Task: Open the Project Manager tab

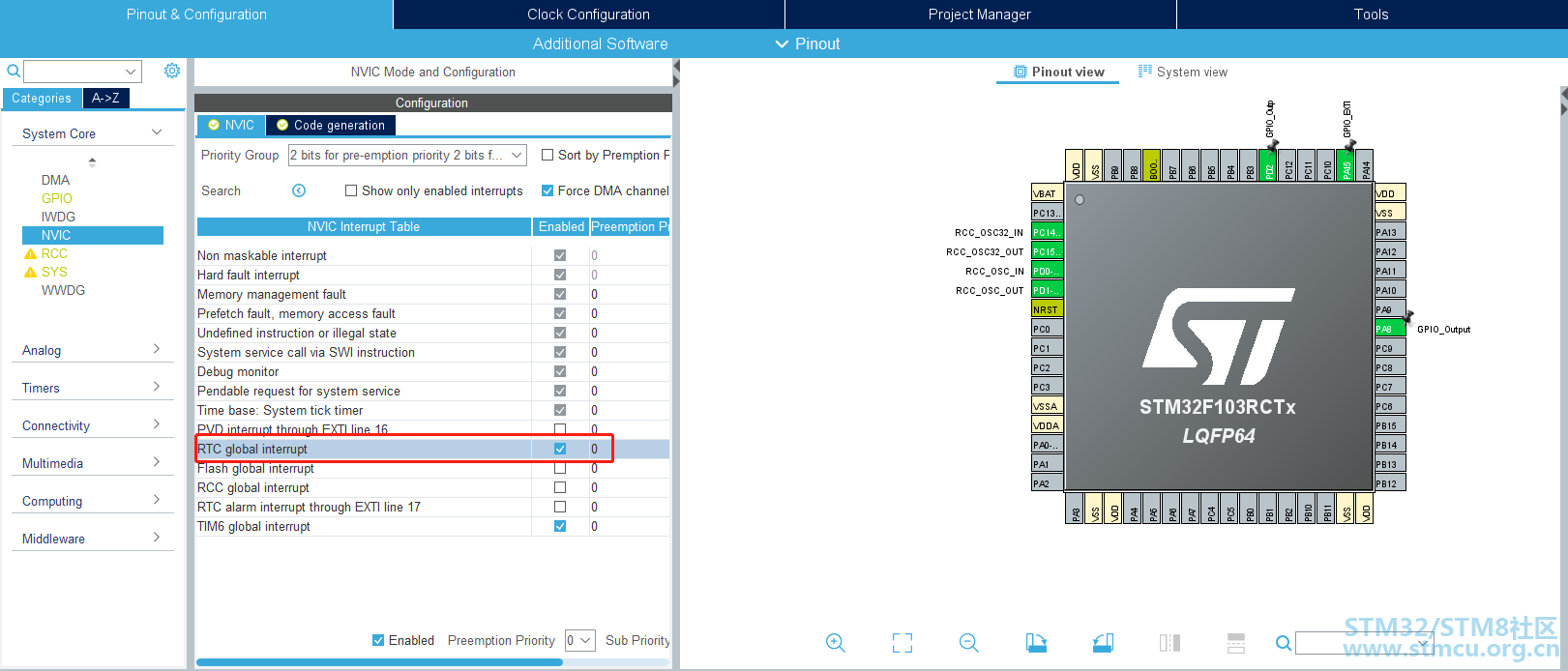Action: coord(980,15)
